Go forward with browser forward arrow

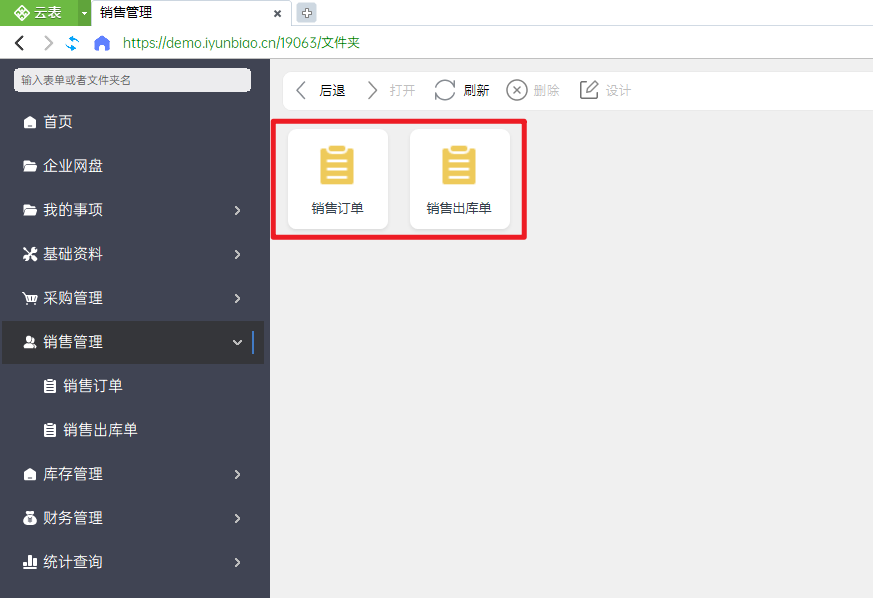[48, 43]
